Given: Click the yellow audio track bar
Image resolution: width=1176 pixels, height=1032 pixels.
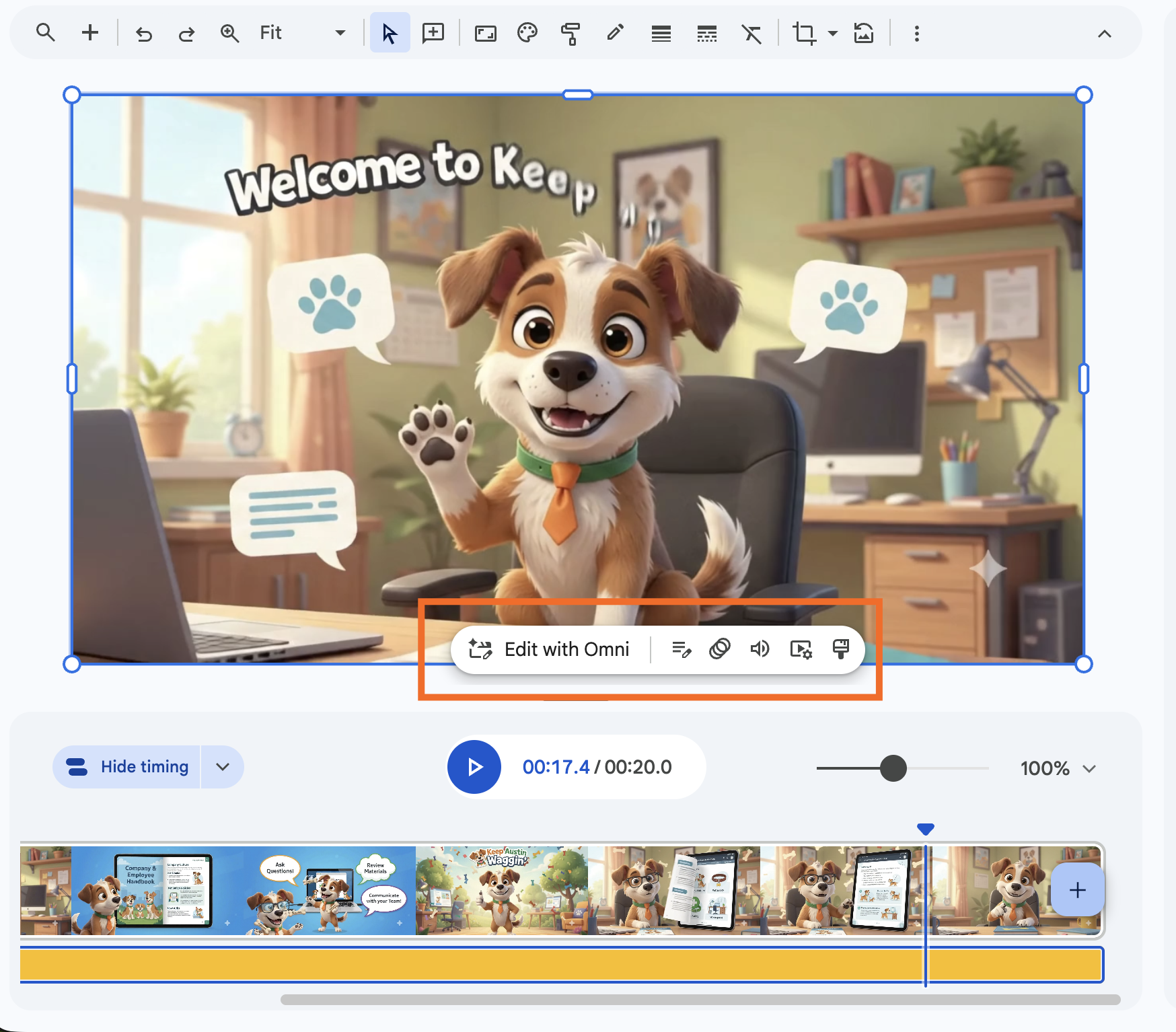Looking at the screenshot, I should [562, 965].
